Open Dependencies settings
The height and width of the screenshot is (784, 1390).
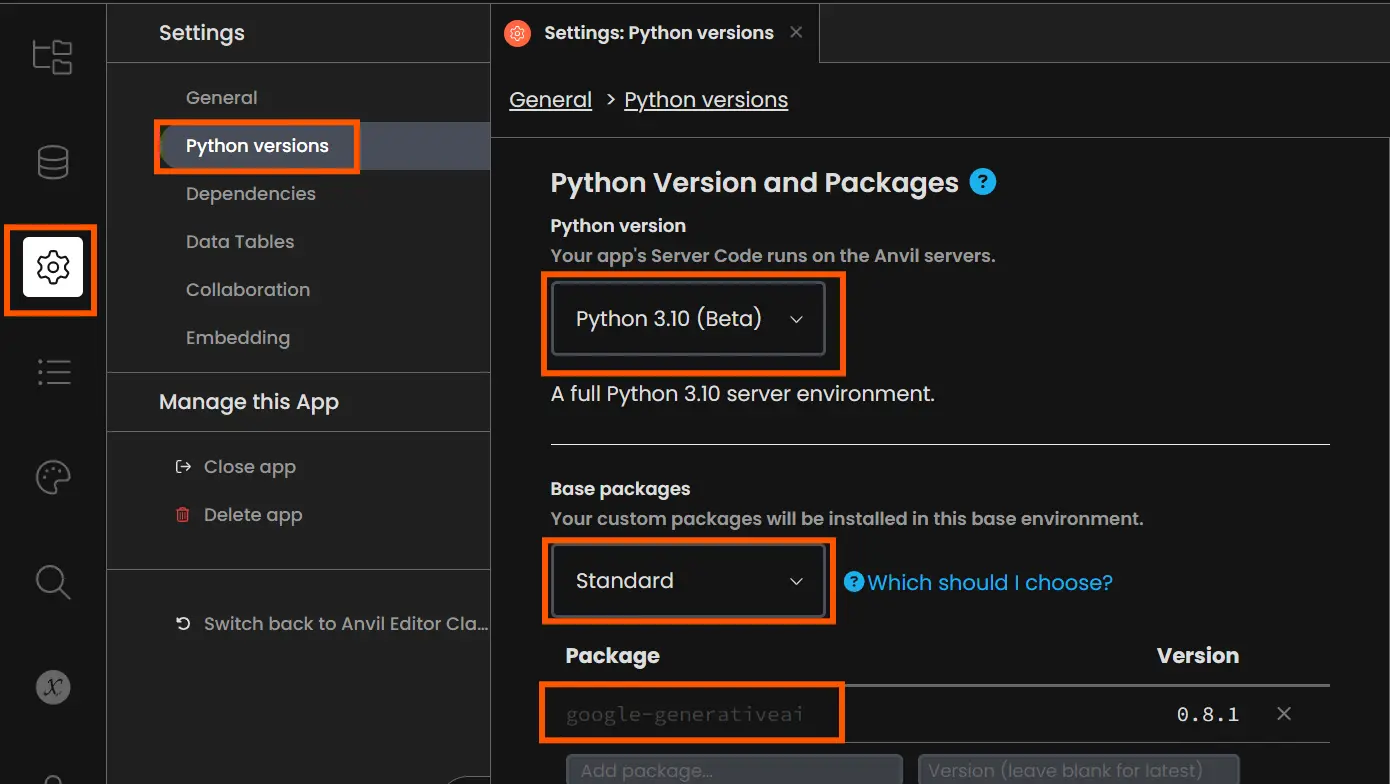pos(251,194)
